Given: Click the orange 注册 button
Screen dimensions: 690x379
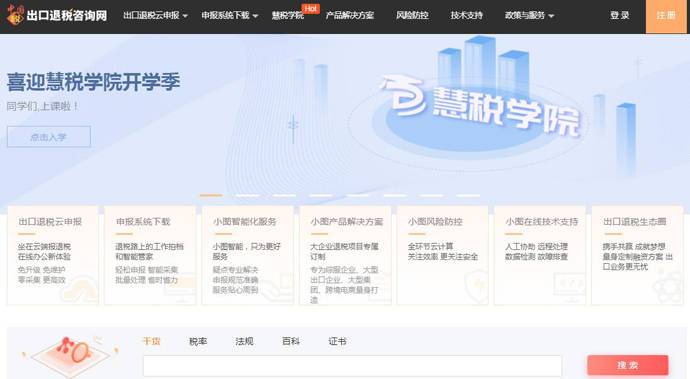Looking at the screenshot, I should [x=666, y=16].
